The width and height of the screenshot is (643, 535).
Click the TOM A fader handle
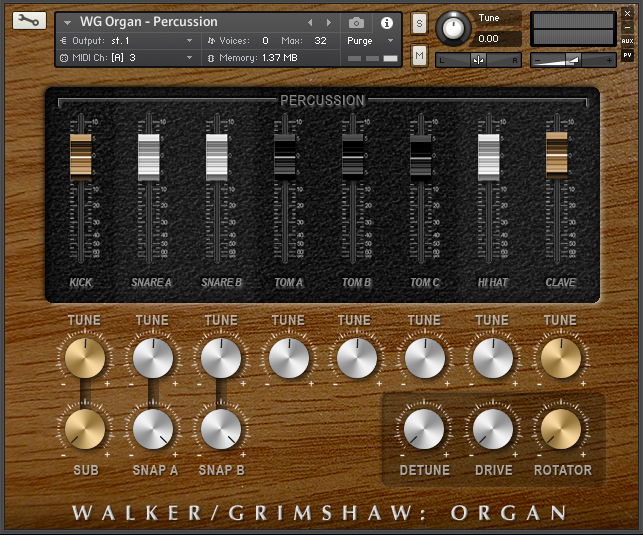[285, 157]
